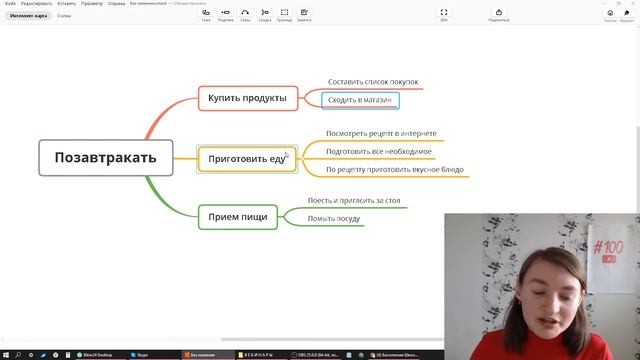Click subtopic Поесть и пригласить за стол
The width and height of the screenshot is (640, 360).
pyautogui.click(x=354, y=200)
